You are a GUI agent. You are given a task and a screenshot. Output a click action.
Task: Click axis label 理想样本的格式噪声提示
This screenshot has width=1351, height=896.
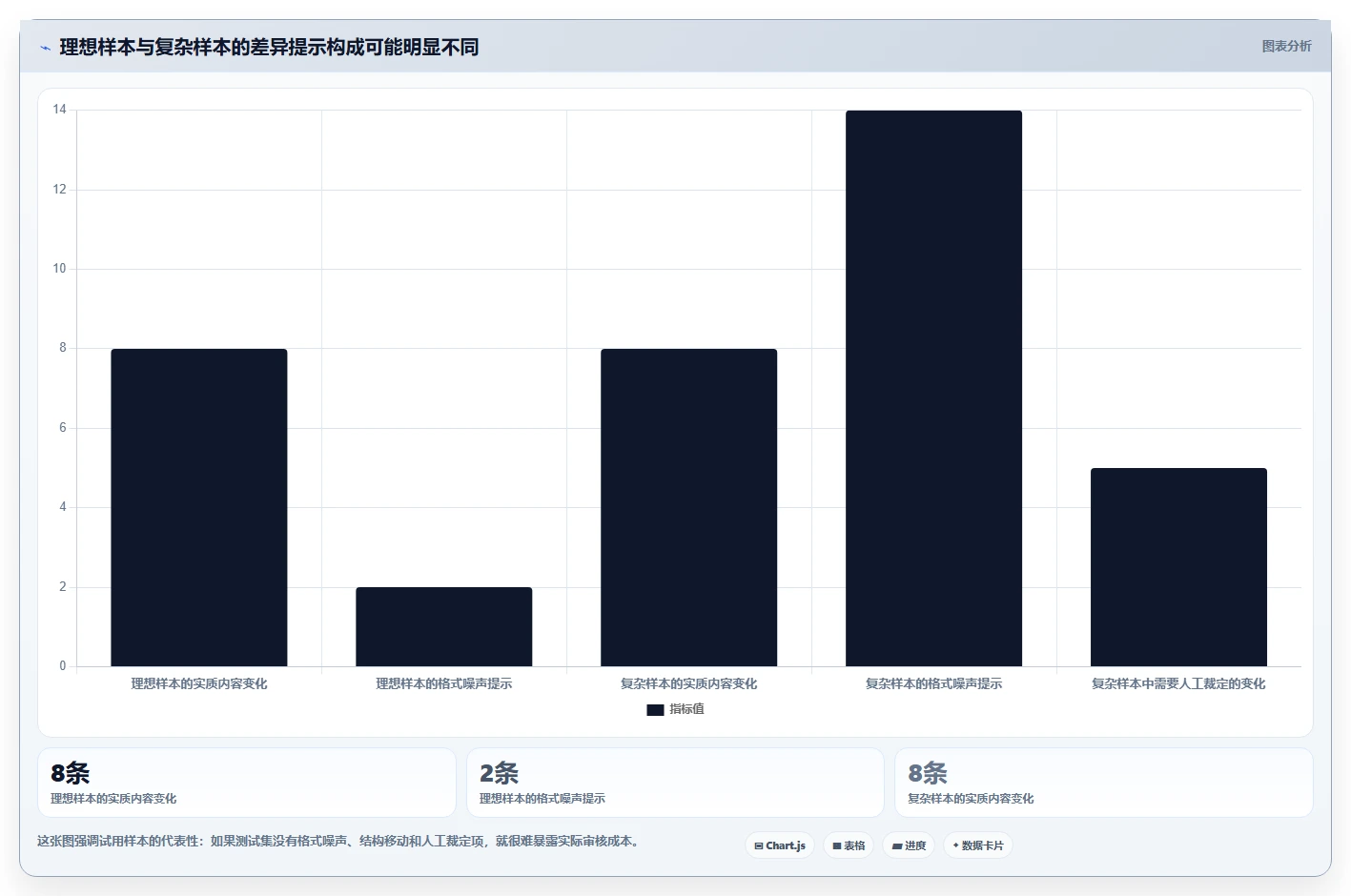click(444, 683)
